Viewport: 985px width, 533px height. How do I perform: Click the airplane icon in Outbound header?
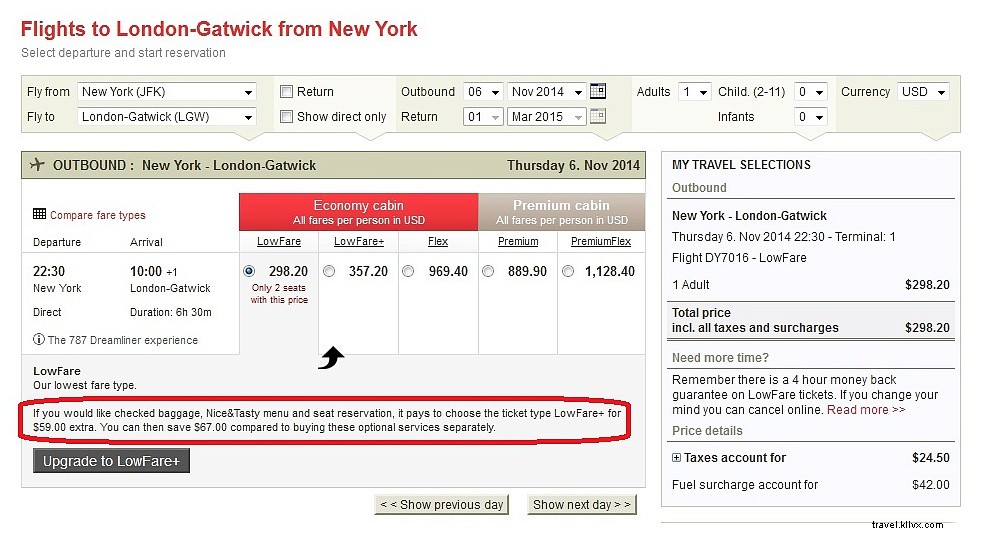pos(38,165)
